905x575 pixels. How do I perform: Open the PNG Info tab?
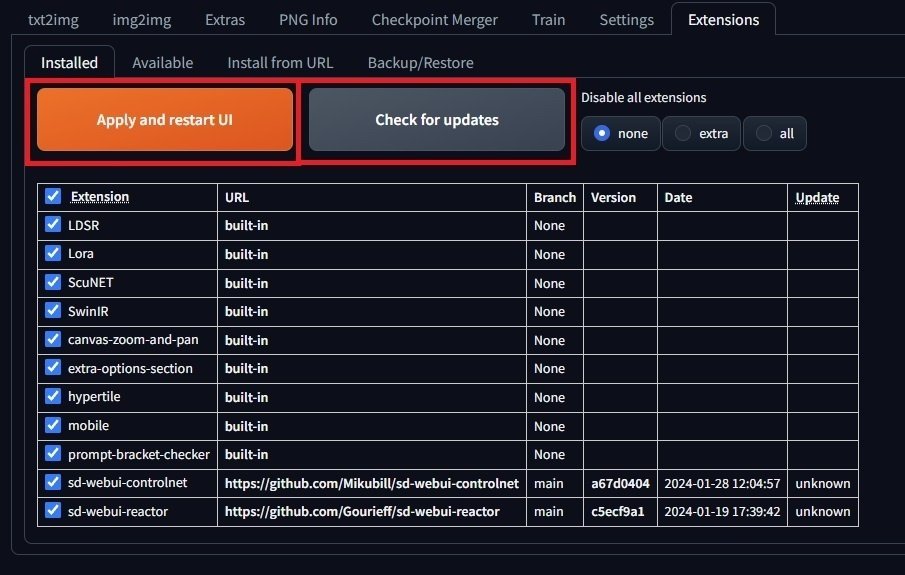(308, 20)
